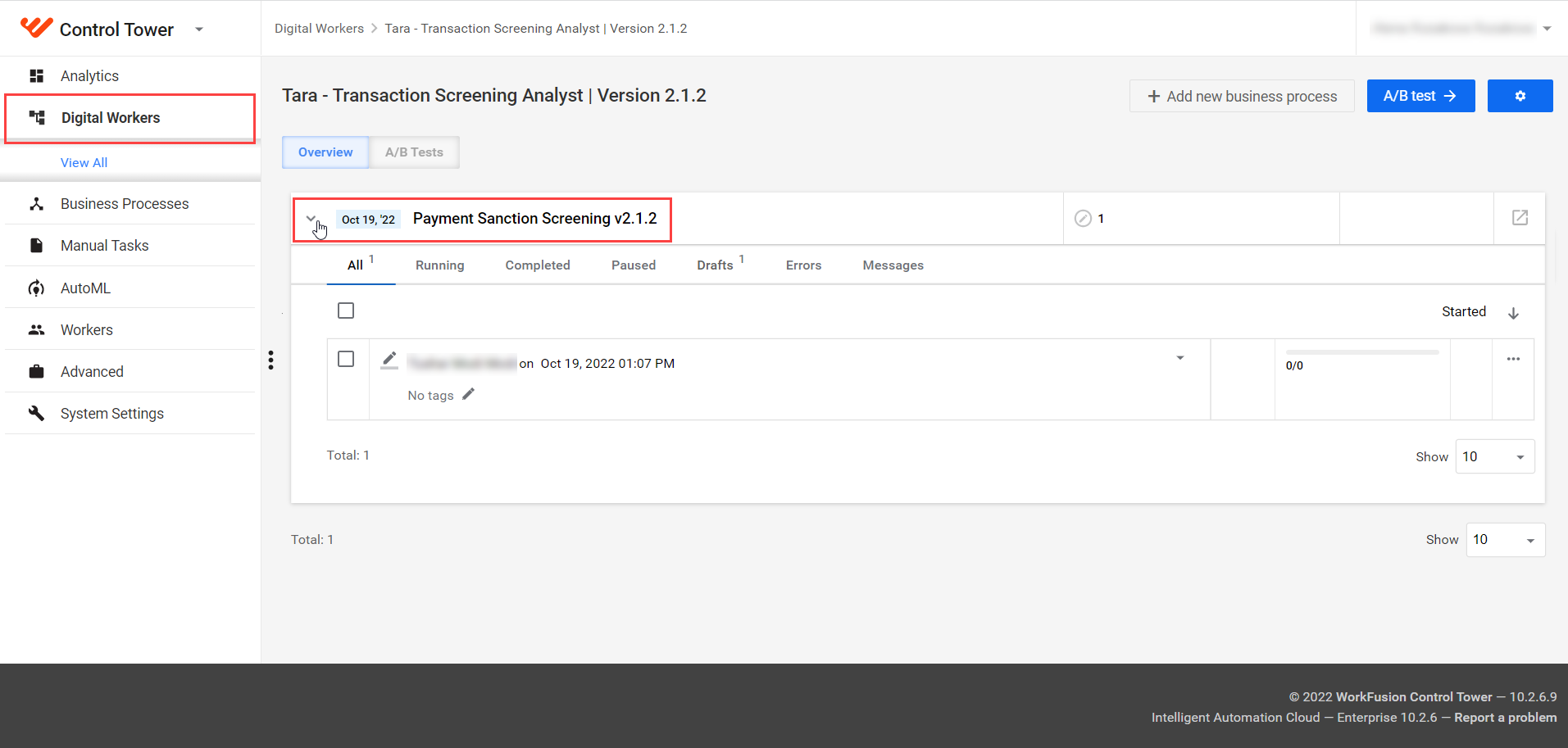Switch to the Overview tab
The height and width of the screenshot is (748, 1568).
coord(325,152)
